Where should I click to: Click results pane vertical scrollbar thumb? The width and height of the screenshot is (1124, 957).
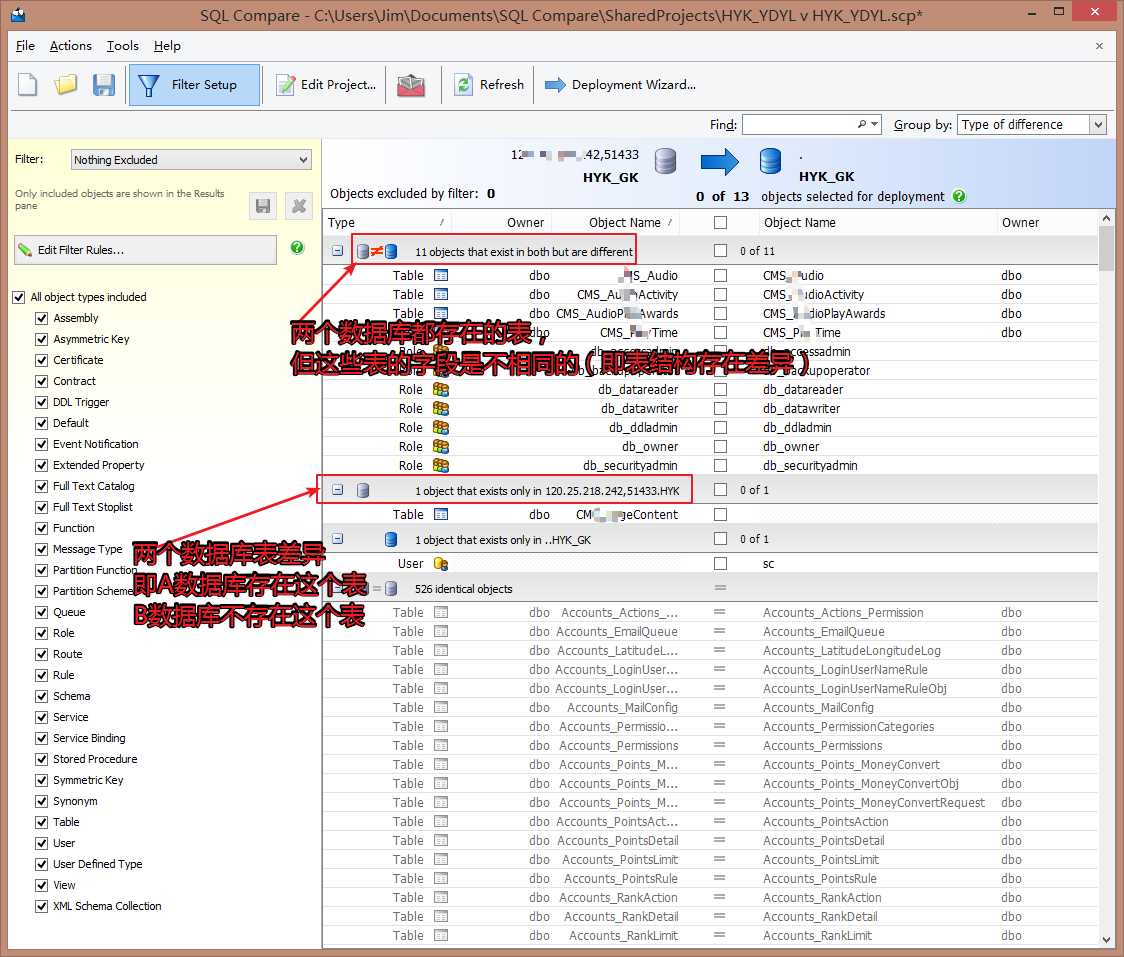click(x=1106, y=247)
